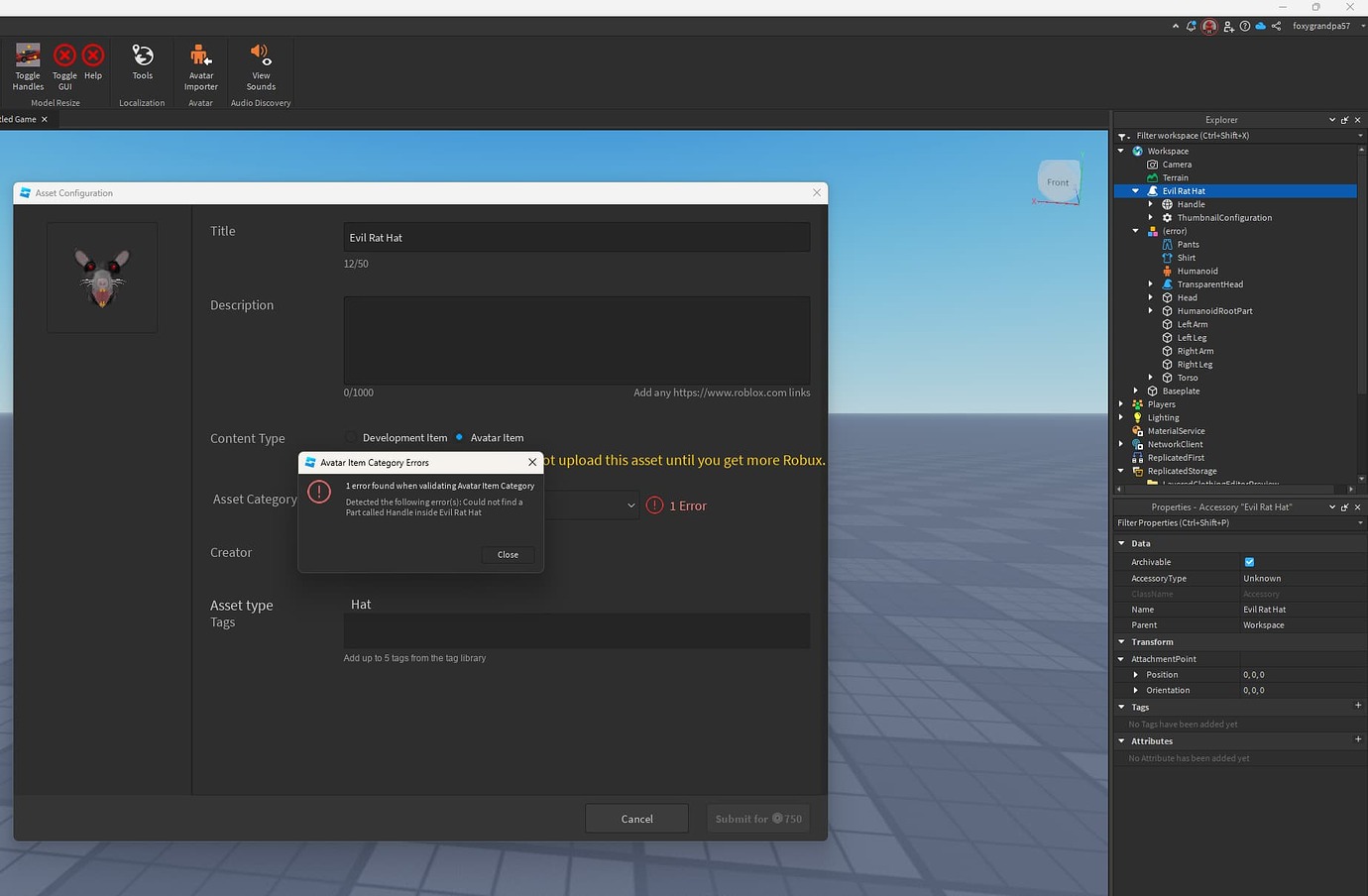Expand the Baseplate node

(1135, 392)
